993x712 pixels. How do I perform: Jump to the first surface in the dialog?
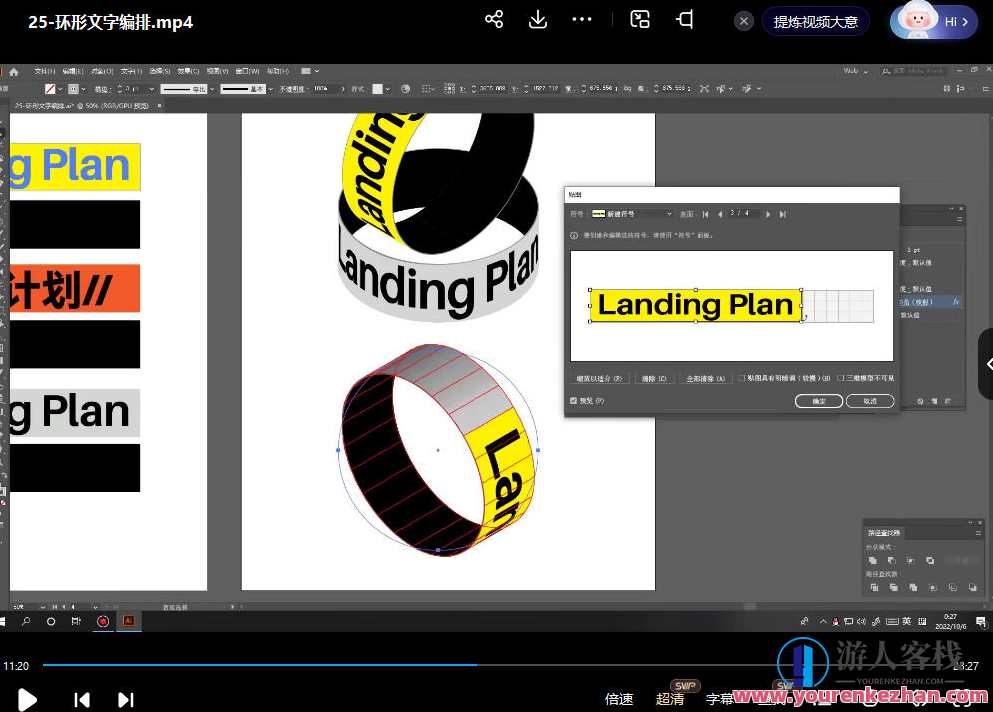click(x=705, y=214)
